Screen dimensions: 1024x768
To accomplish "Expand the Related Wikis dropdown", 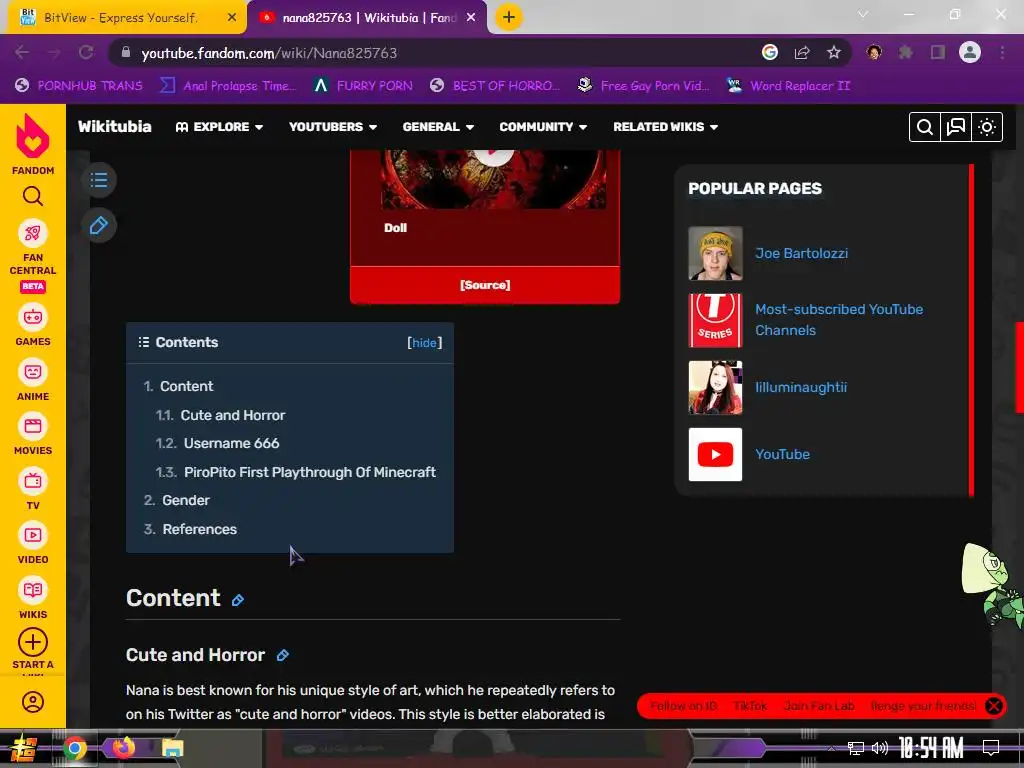I will pyautogui.click(x=665, y=127).
